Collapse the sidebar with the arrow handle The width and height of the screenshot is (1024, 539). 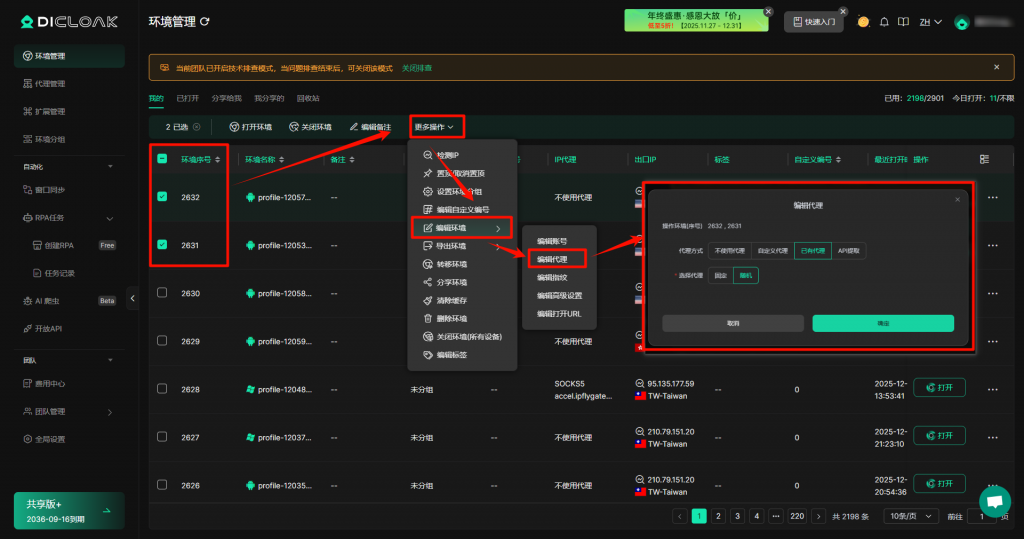pos(132,298)
